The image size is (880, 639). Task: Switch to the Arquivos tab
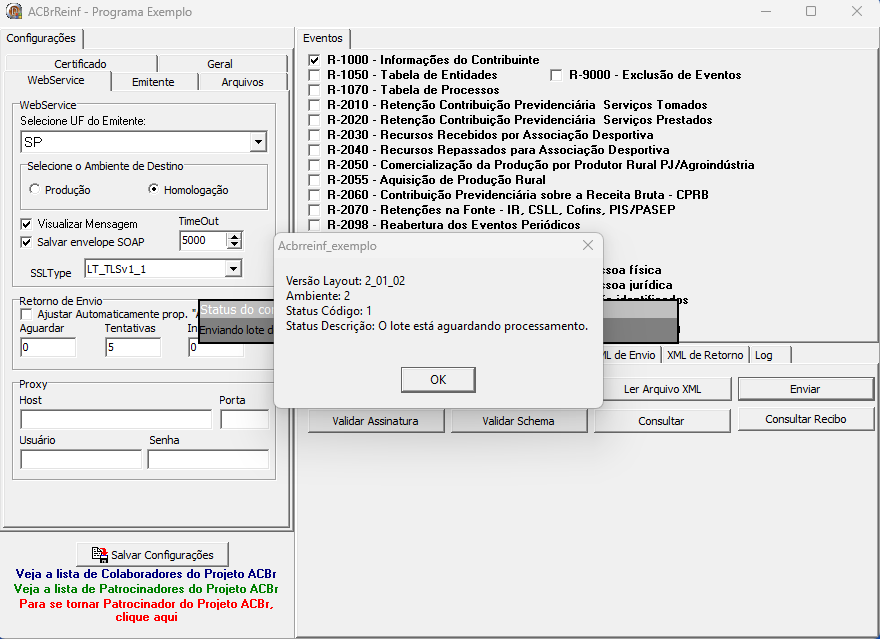click(242, 82)
